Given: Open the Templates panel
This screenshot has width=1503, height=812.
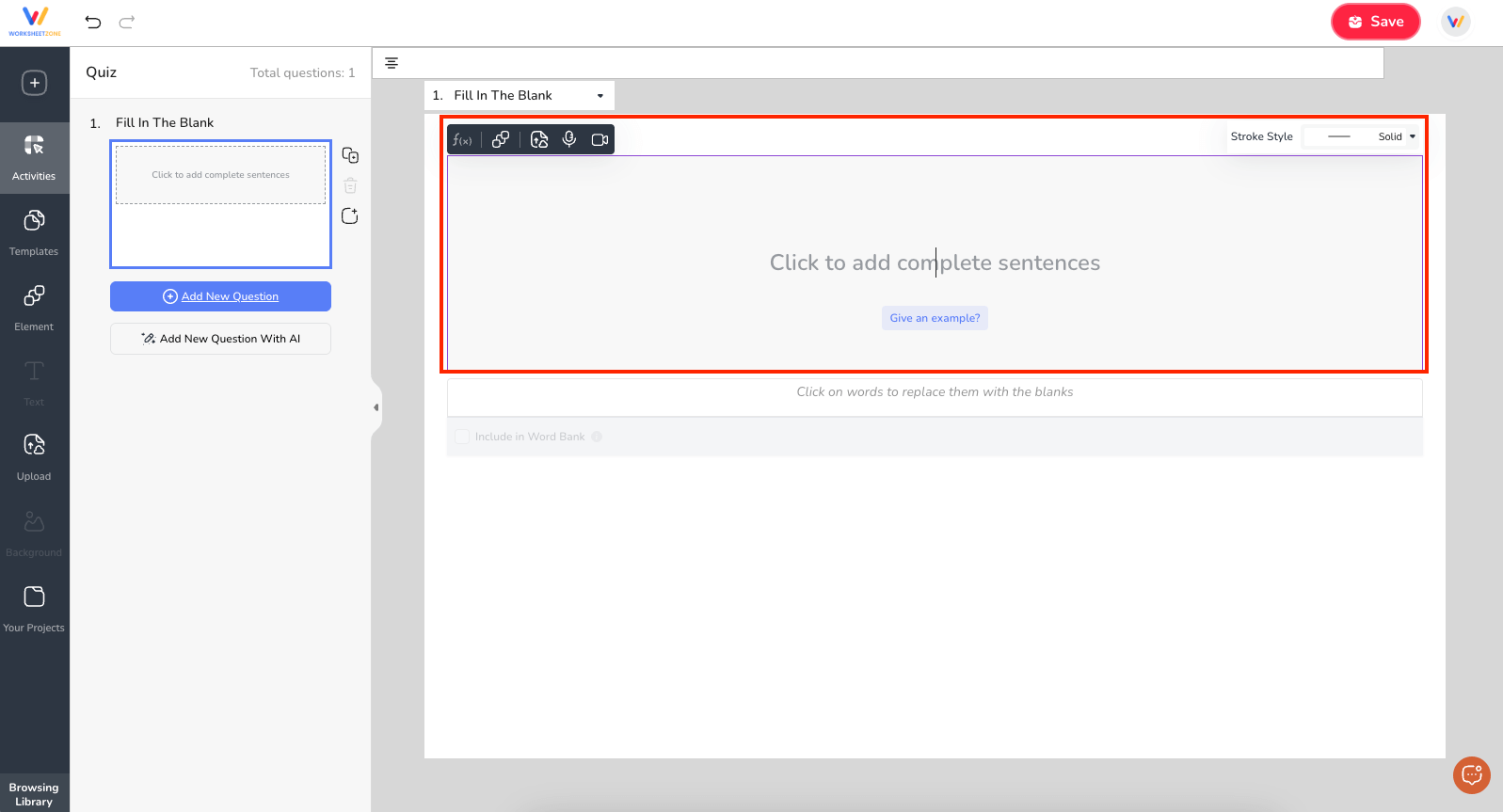Looking at the screenshot, I should [x=35, y=232].
